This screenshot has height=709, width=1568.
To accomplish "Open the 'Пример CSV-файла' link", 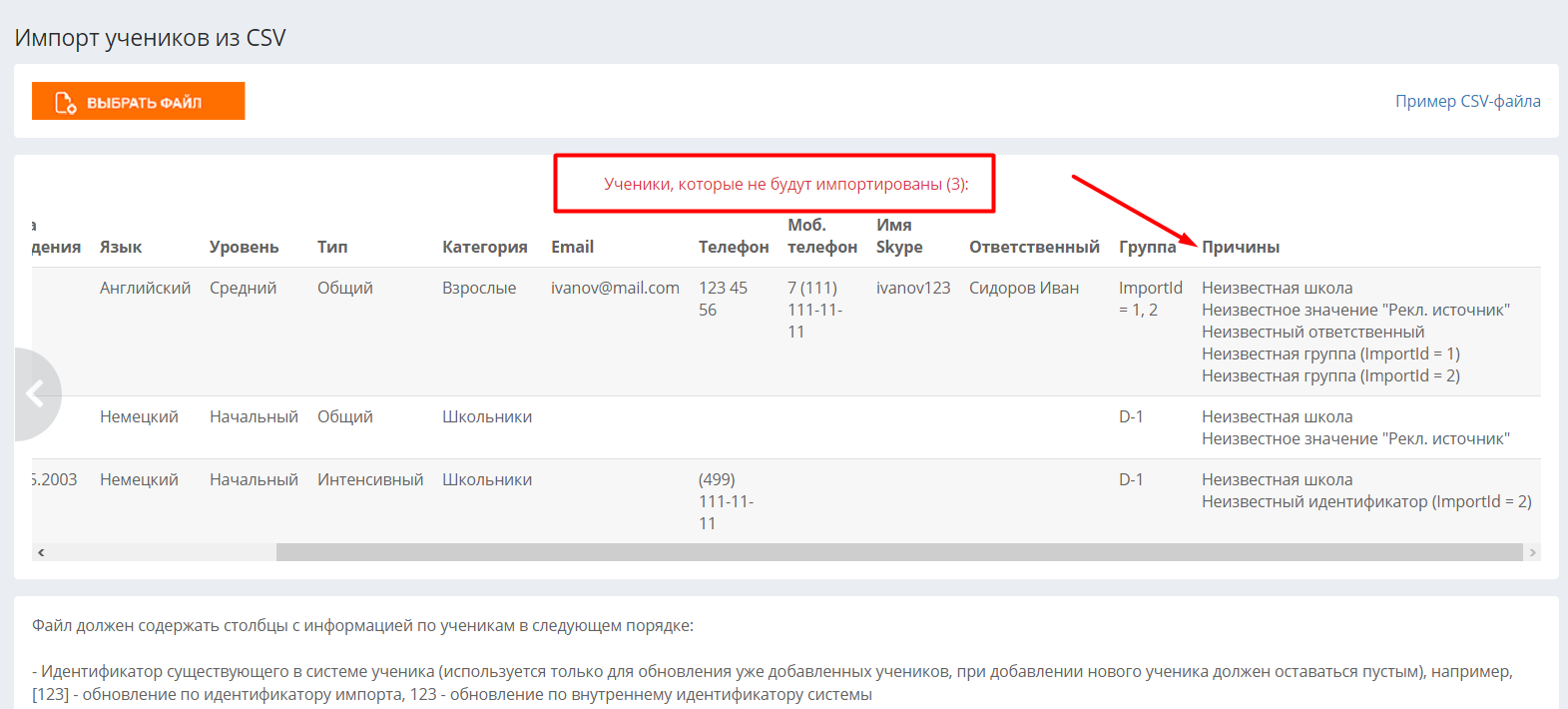I will (1467, 101).
